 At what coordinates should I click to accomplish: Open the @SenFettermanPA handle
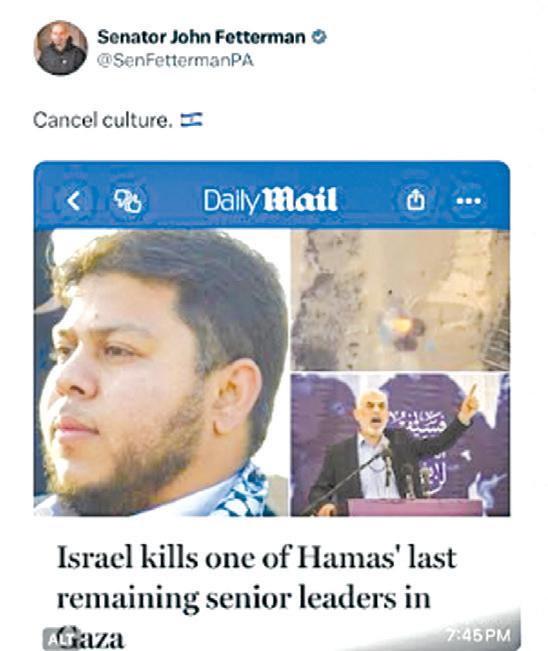tap(175, 61)
